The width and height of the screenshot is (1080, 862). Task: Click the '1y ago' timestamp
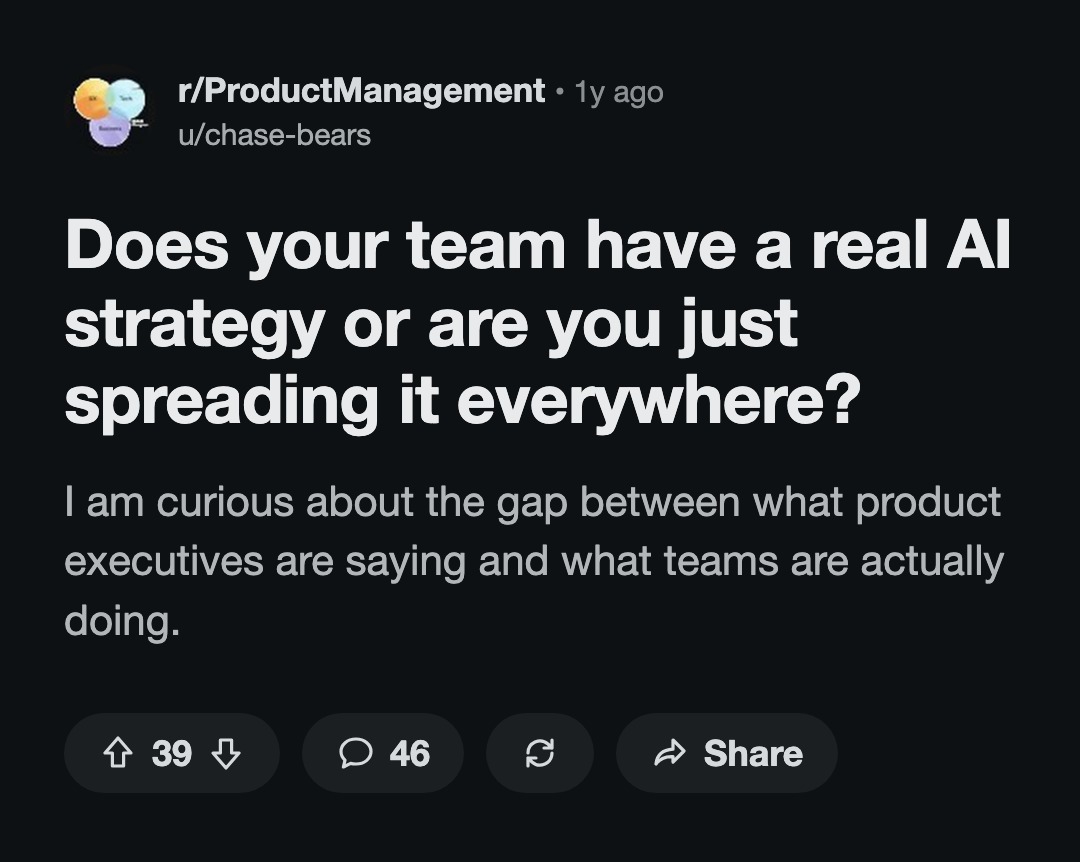619,92
